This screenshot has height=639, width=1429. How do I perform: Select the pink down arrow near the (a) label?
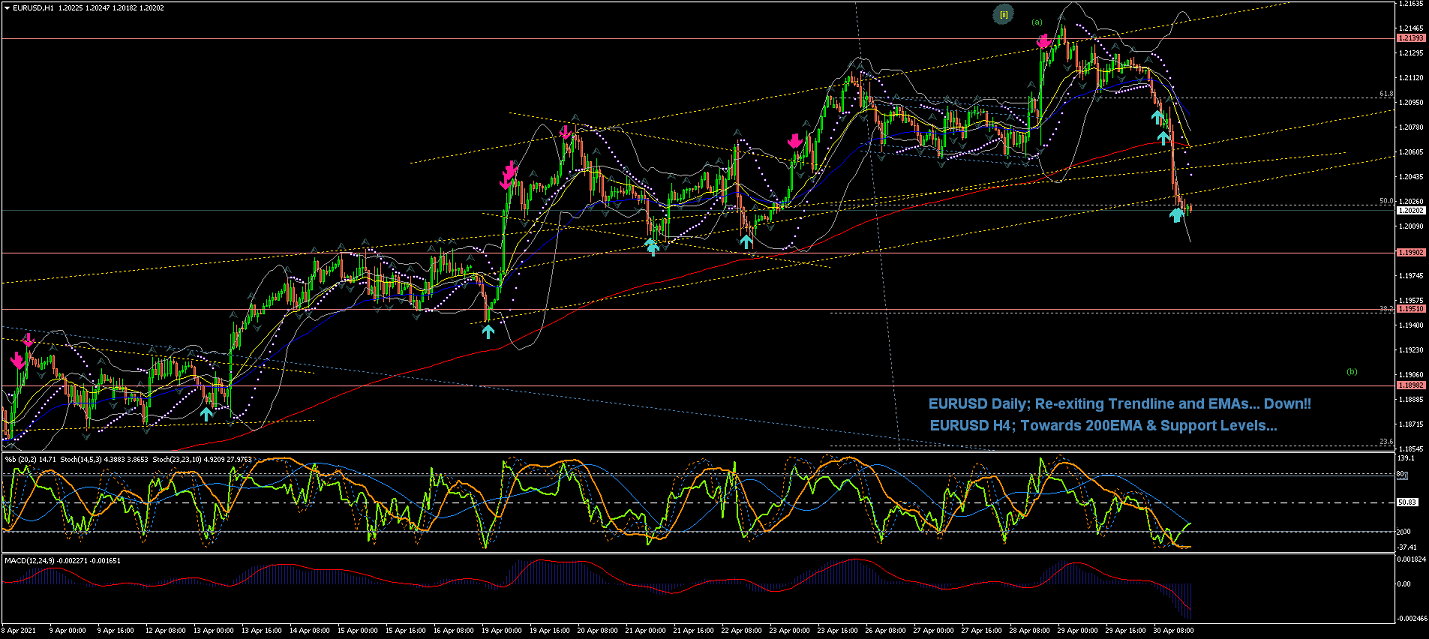coord(1043,41)
